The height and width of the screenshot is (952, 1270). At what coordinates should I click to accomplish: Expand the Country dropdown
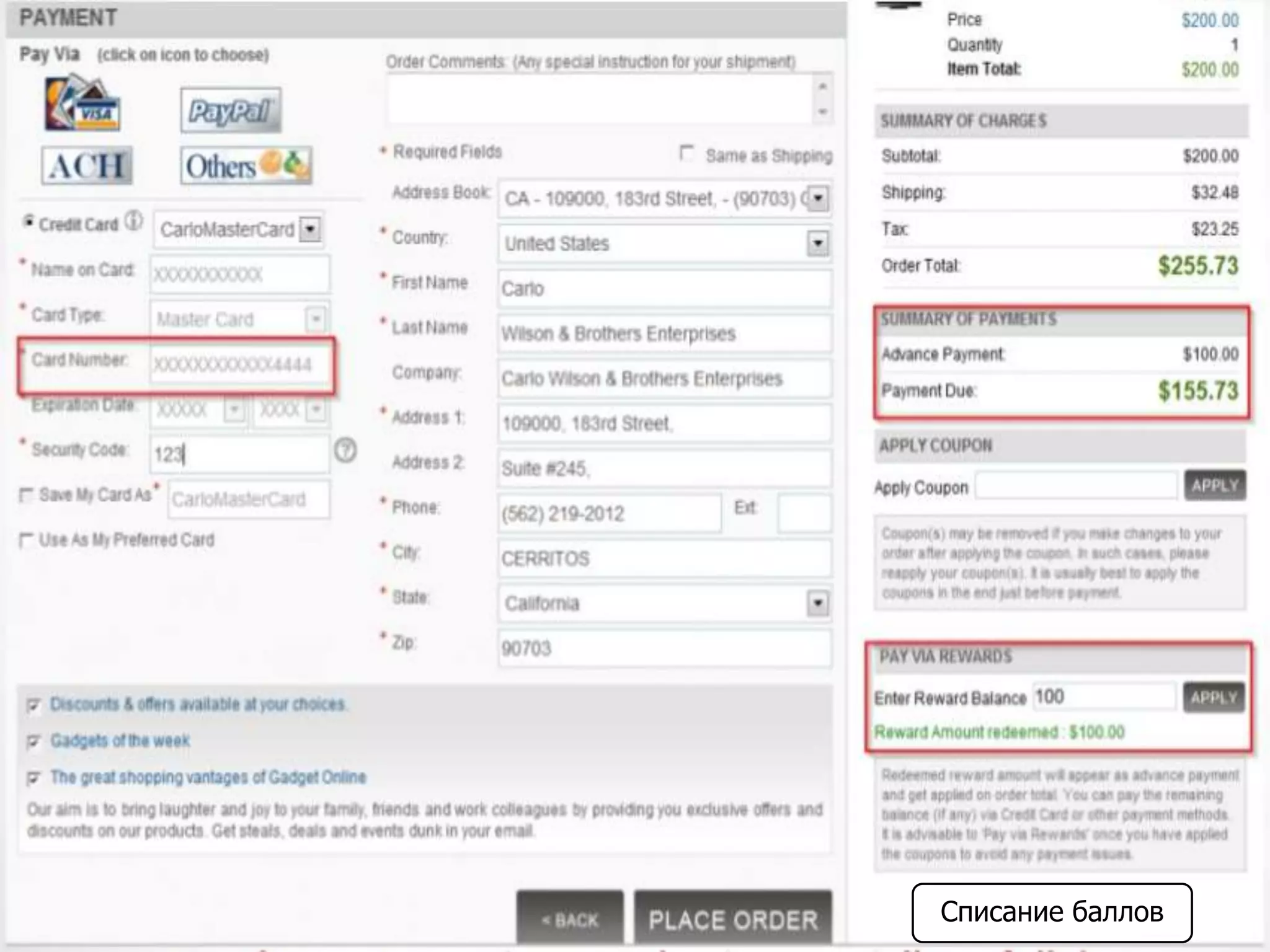(818, 243)
